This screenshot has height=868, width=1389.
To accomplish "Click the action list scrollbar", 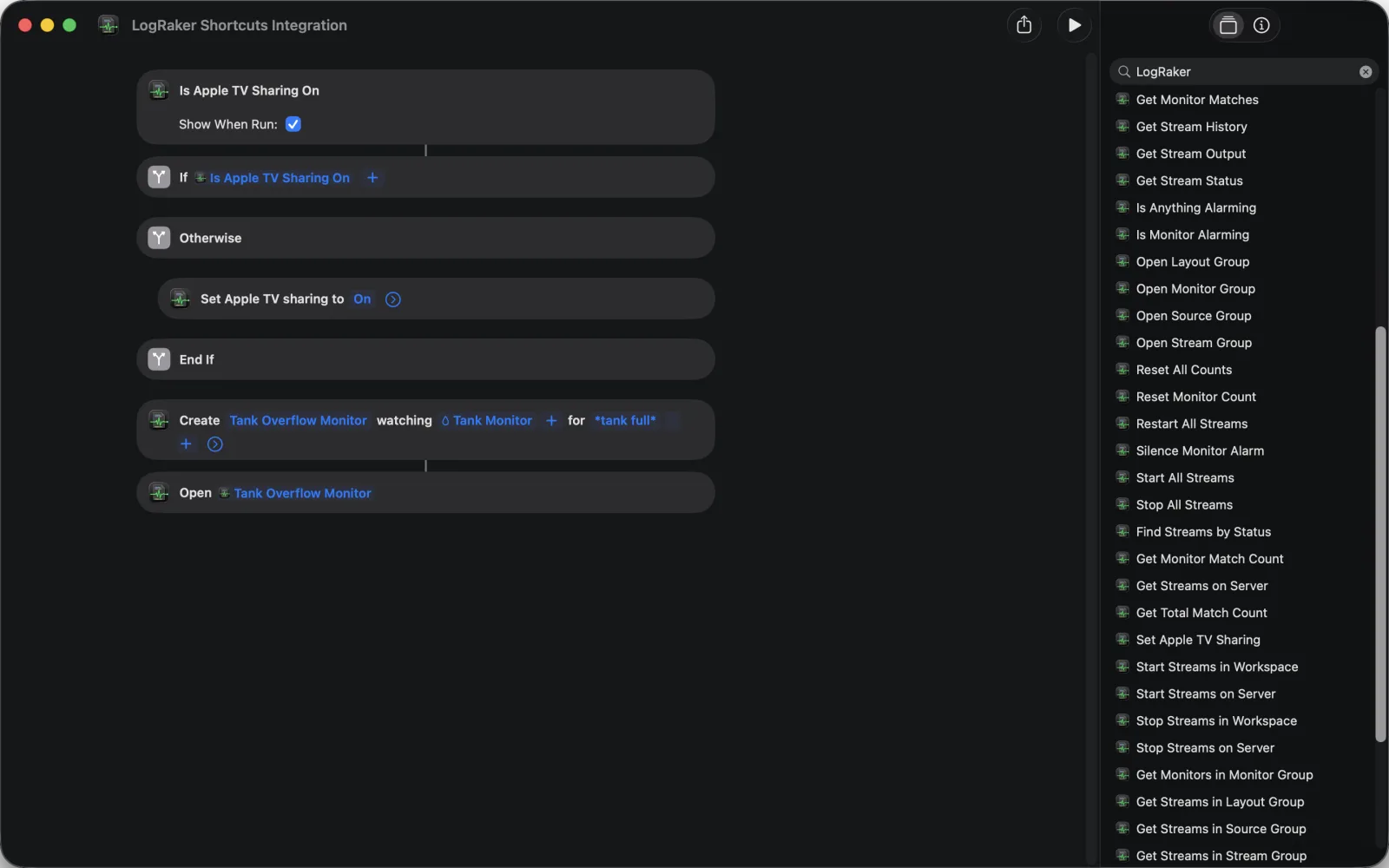I will point(1380,534).
